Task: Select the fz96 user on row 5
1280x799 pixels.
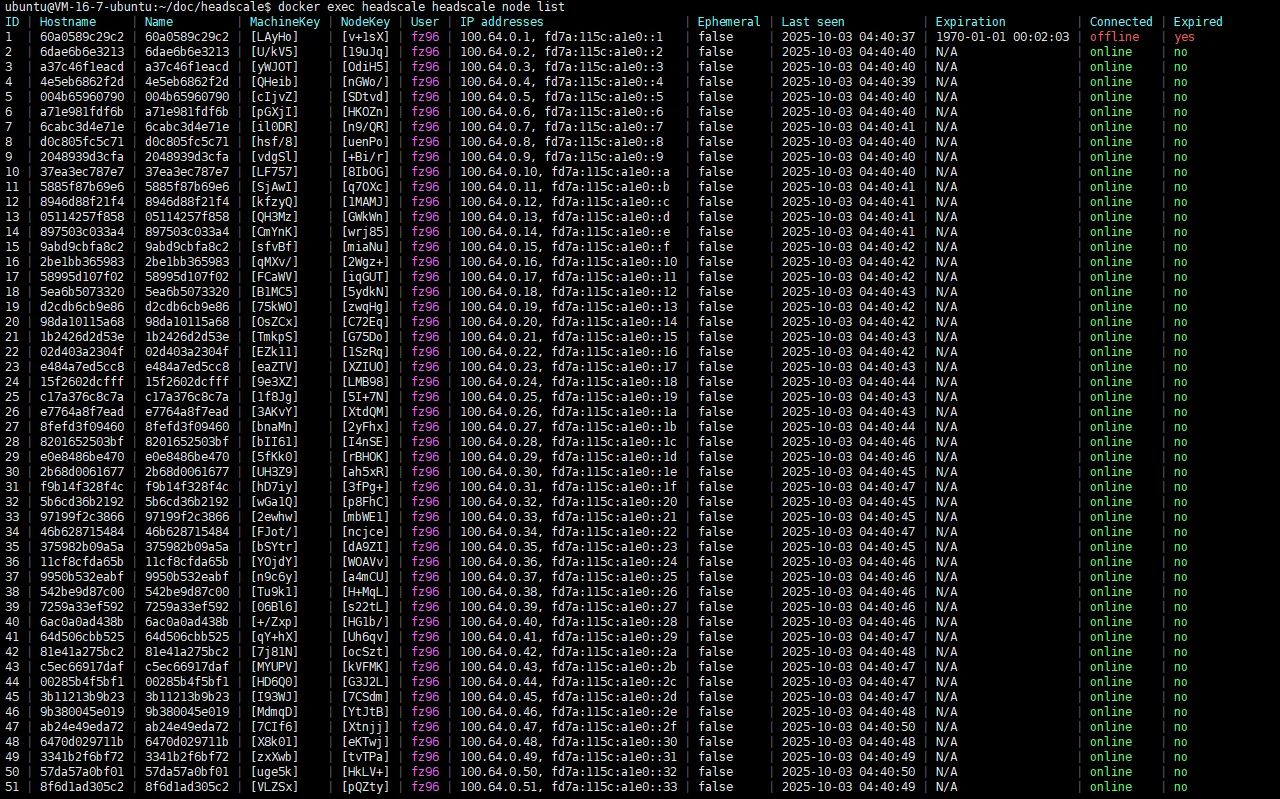Action: [x=425, y=96]
